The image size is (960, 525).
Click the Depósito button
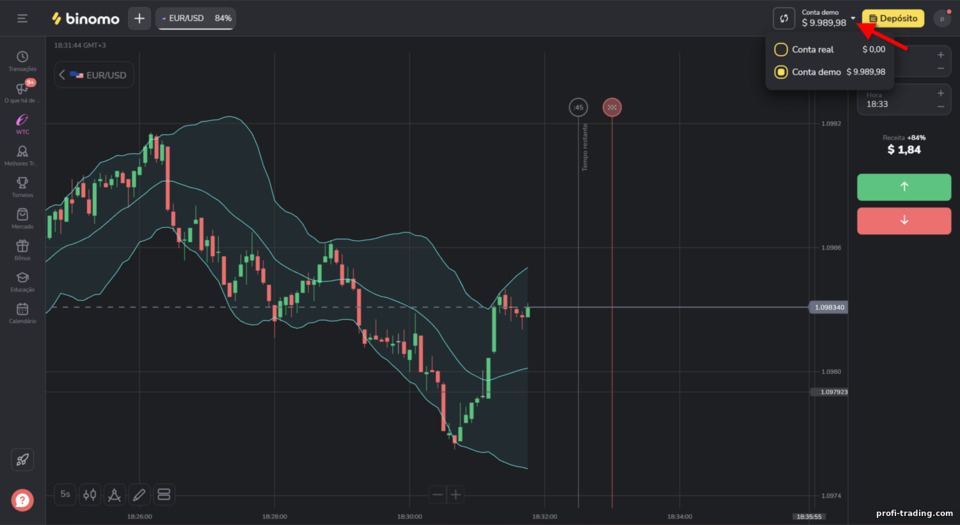pos(893,18)
